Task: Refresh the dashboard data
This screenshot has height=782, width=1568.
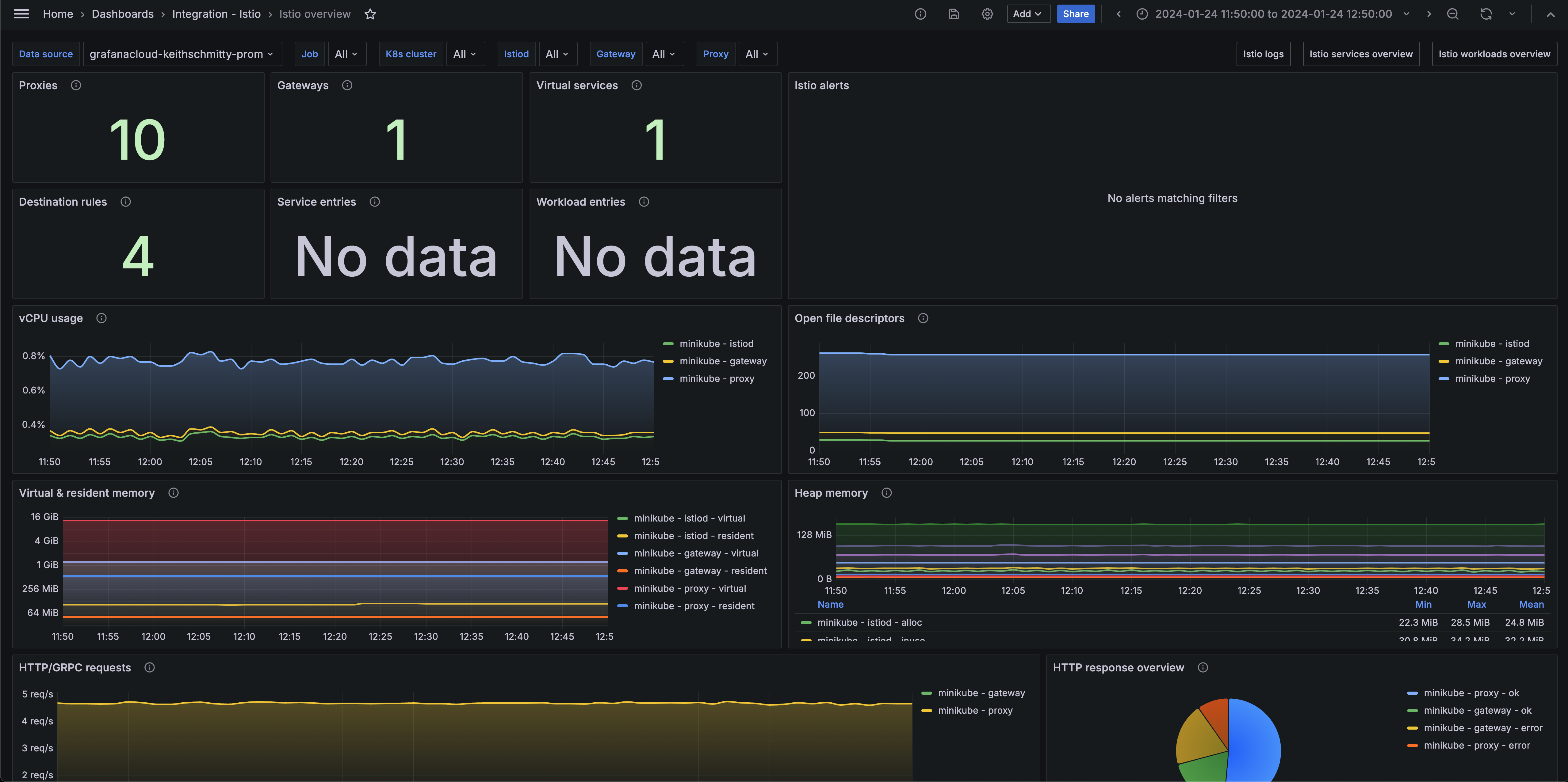Action: point(1485,13)
